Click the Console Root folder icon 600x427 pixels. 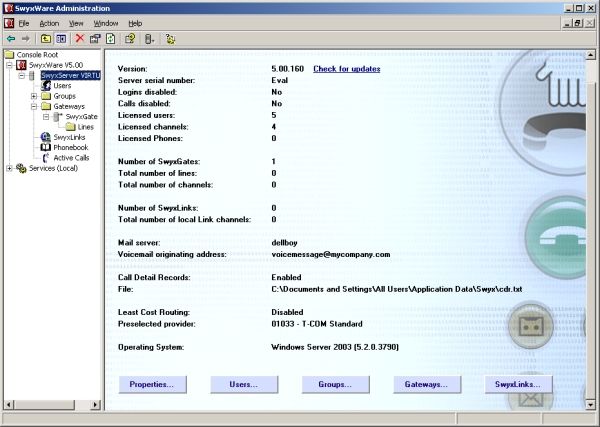pos(9,55)
